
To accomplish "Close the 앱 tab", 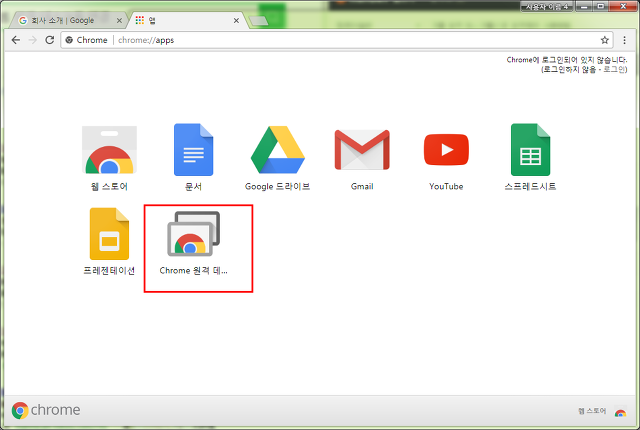I will 236,20.
